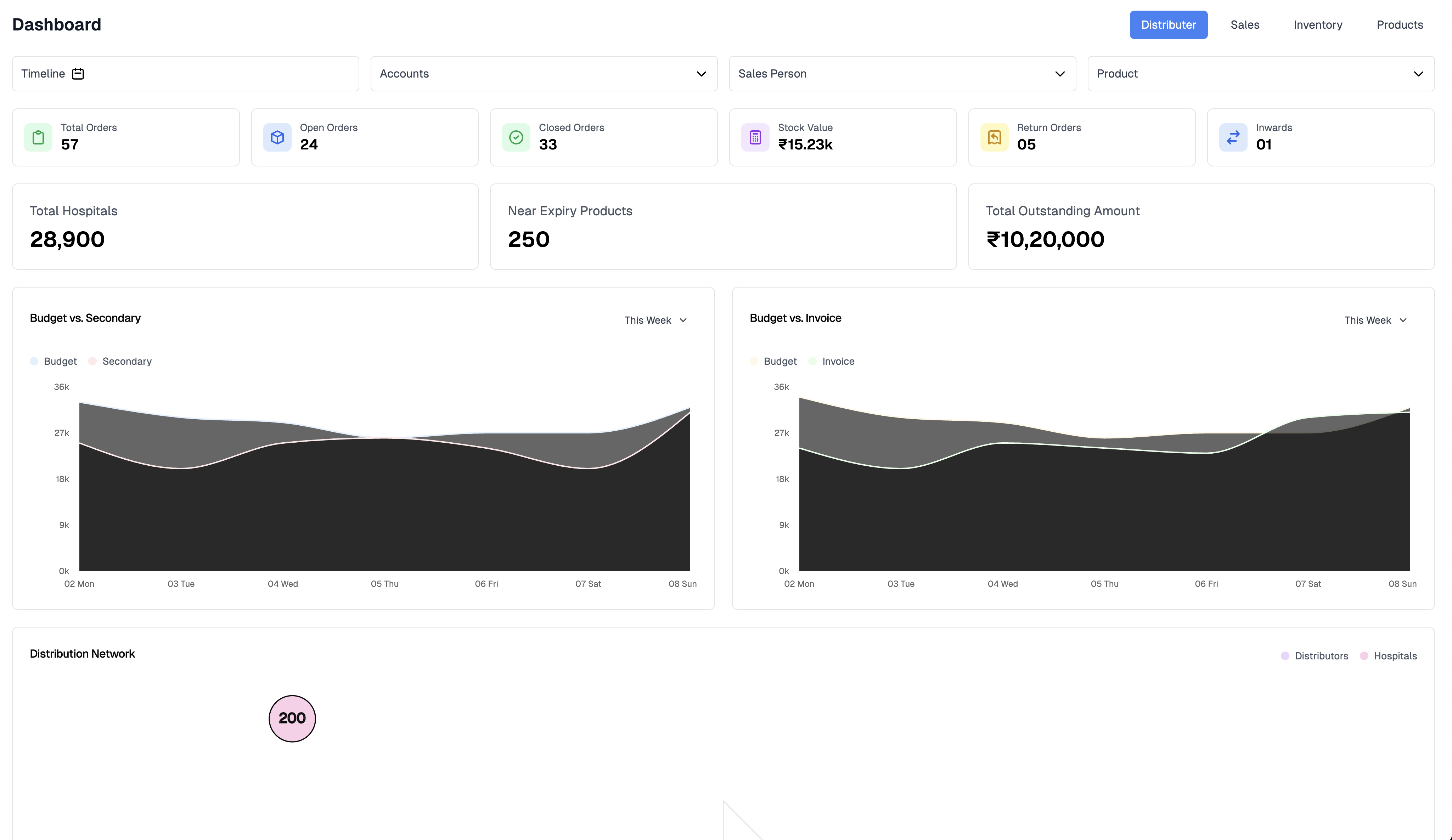Viewport: 1452px width, 840px height.
Task: Click the Closed Orders checkmark icon
Action: (516, 138)
